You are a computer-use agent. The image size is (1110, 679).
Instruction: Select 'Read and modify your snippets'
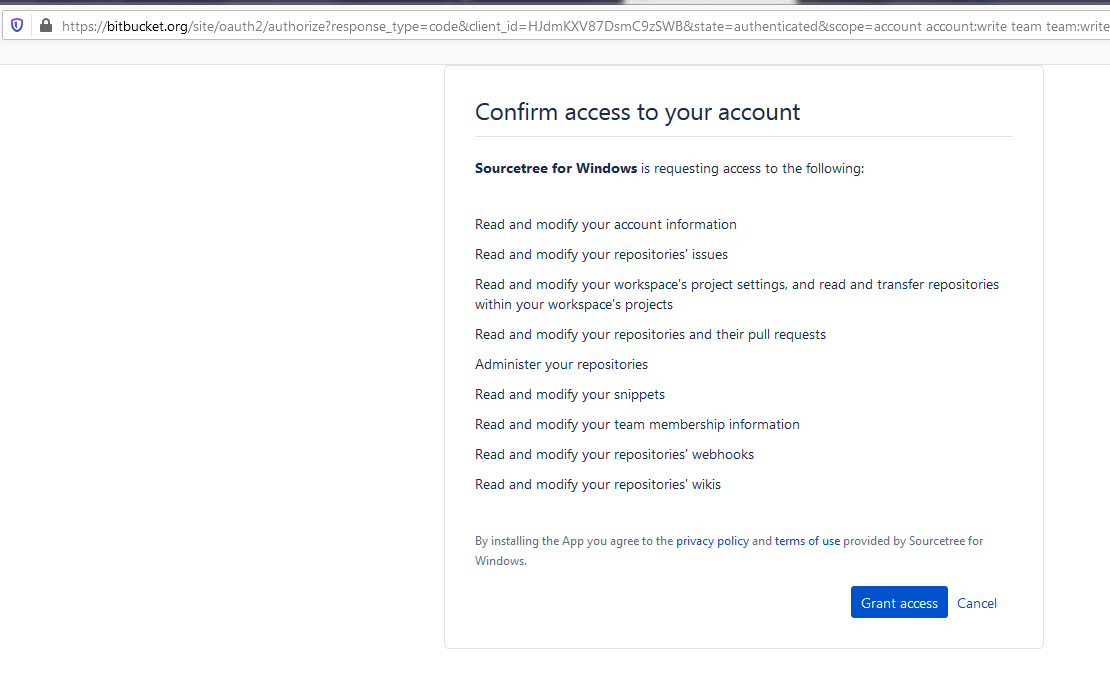pyautogui.click(x=570, y=394)
